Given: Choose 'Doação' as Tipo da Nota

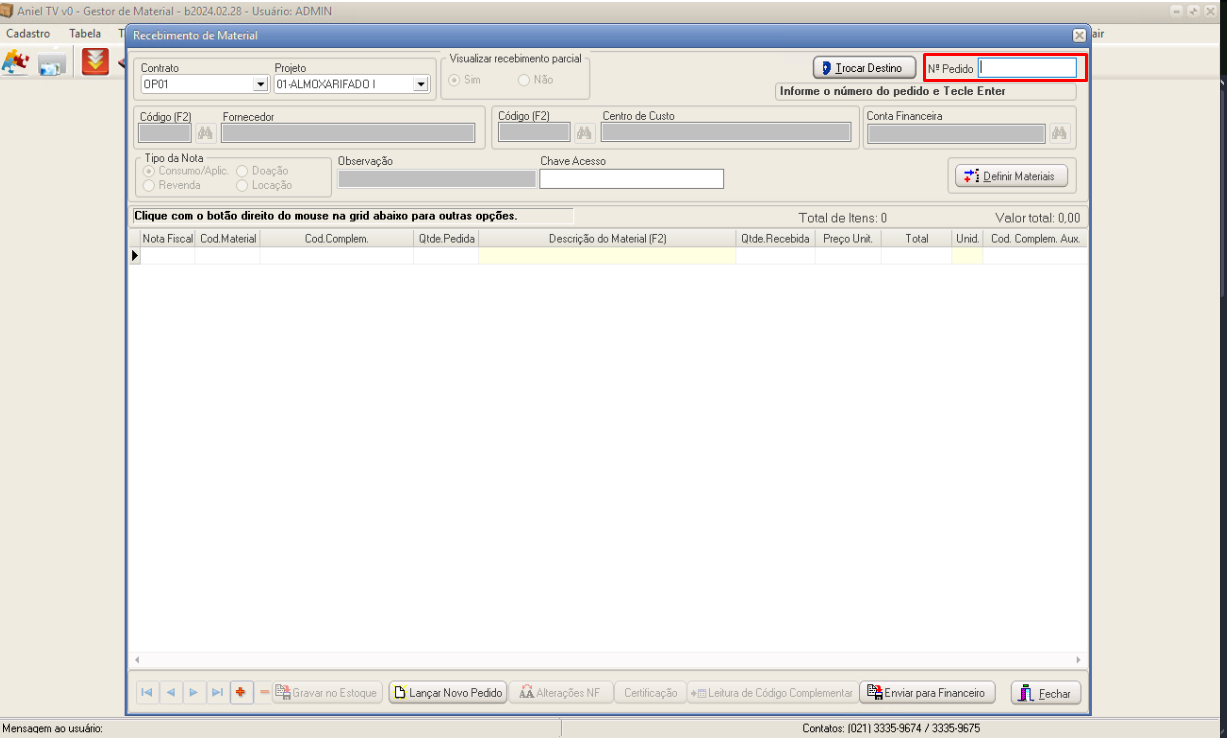Looking at the screenshot, I should coord(242,171).
